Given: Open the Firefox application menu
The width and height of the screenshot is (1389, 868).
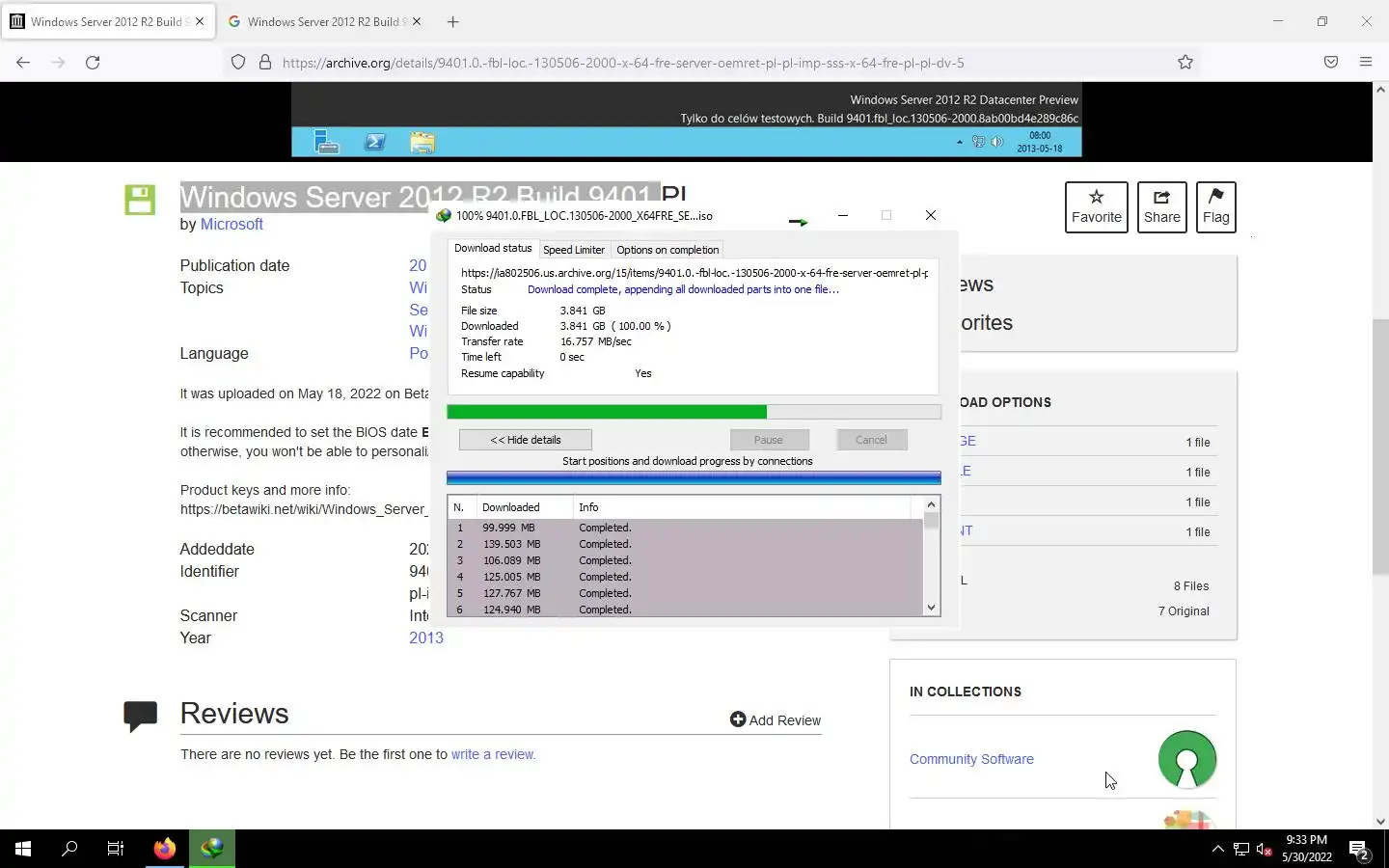Looking at the screenshot, I should click(1366, 62).
